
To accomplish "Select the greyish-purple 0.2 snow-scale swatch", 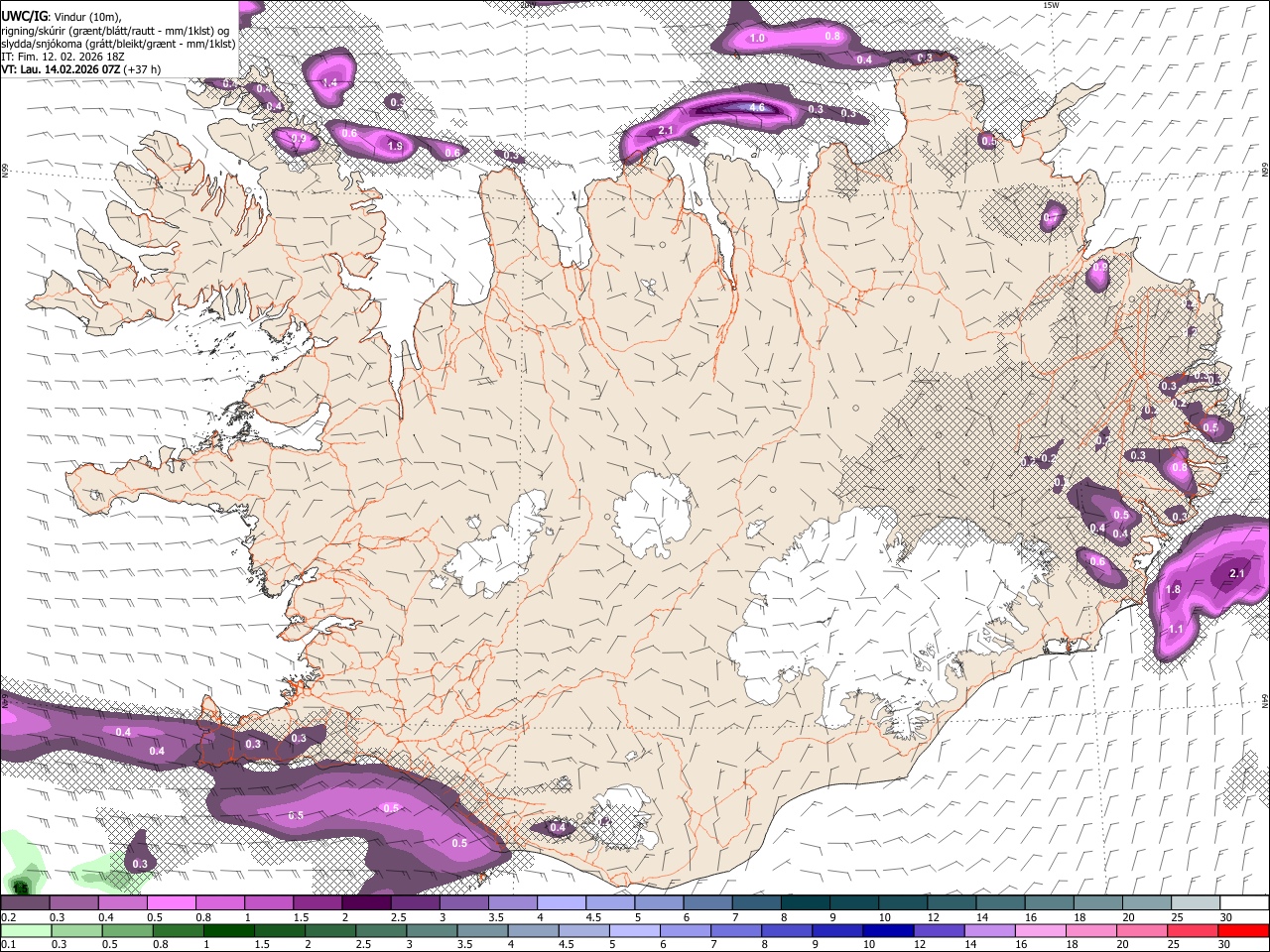I will (25, 903).
